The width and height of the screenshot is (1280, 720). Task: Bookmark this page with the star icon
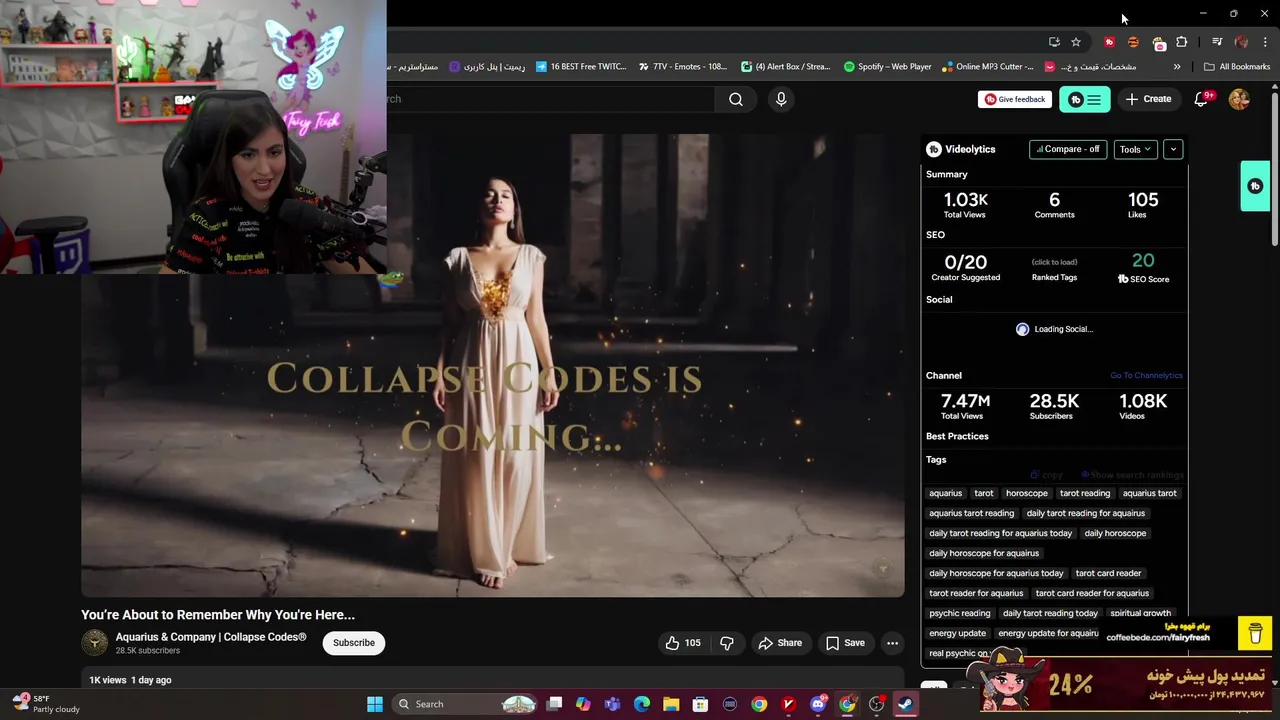[1076, 42]
